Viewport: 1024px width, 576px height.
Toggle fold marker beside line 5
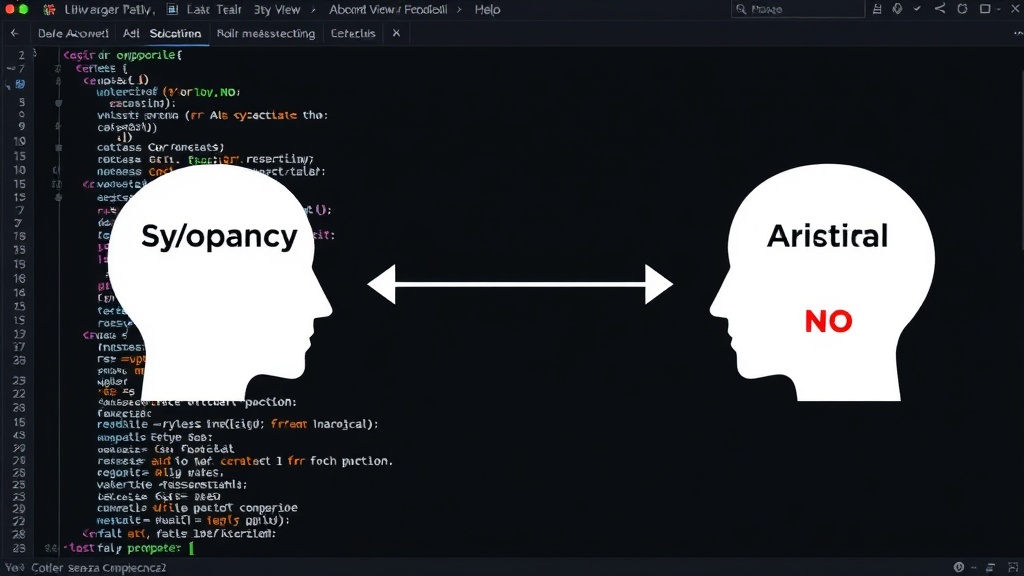click(58, 103)
